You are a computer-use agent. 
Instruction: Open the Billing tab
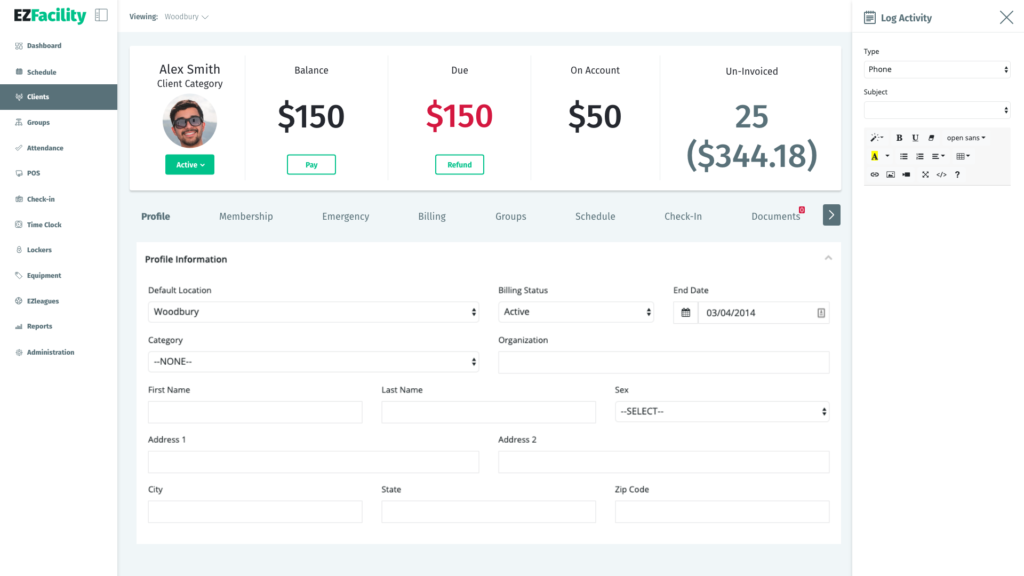[x=431, y=216]
